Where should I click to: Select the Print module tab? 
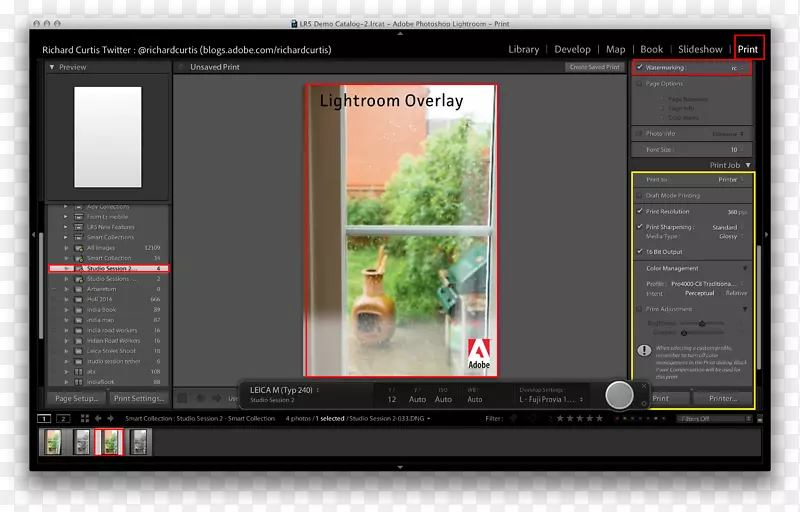(748, 49)
